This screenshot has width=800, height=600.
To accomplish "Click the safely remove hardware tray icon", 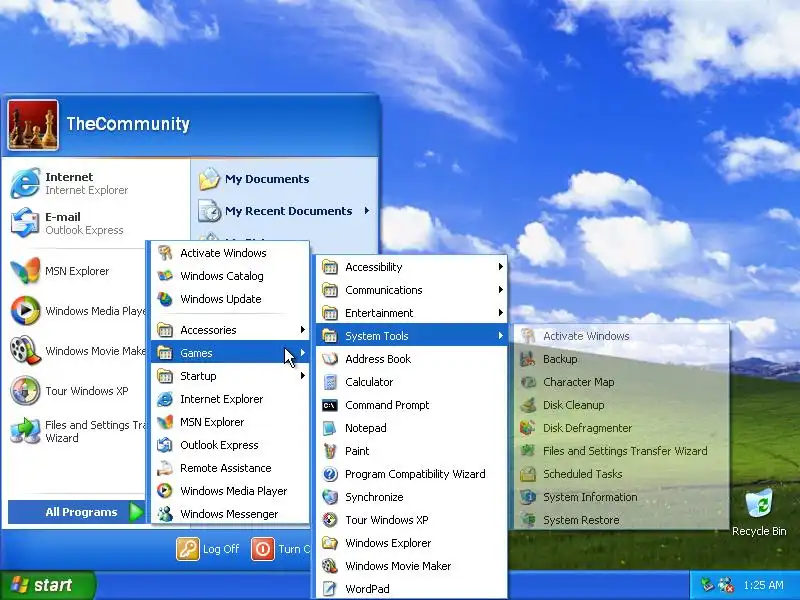I will tap(707, 585).
